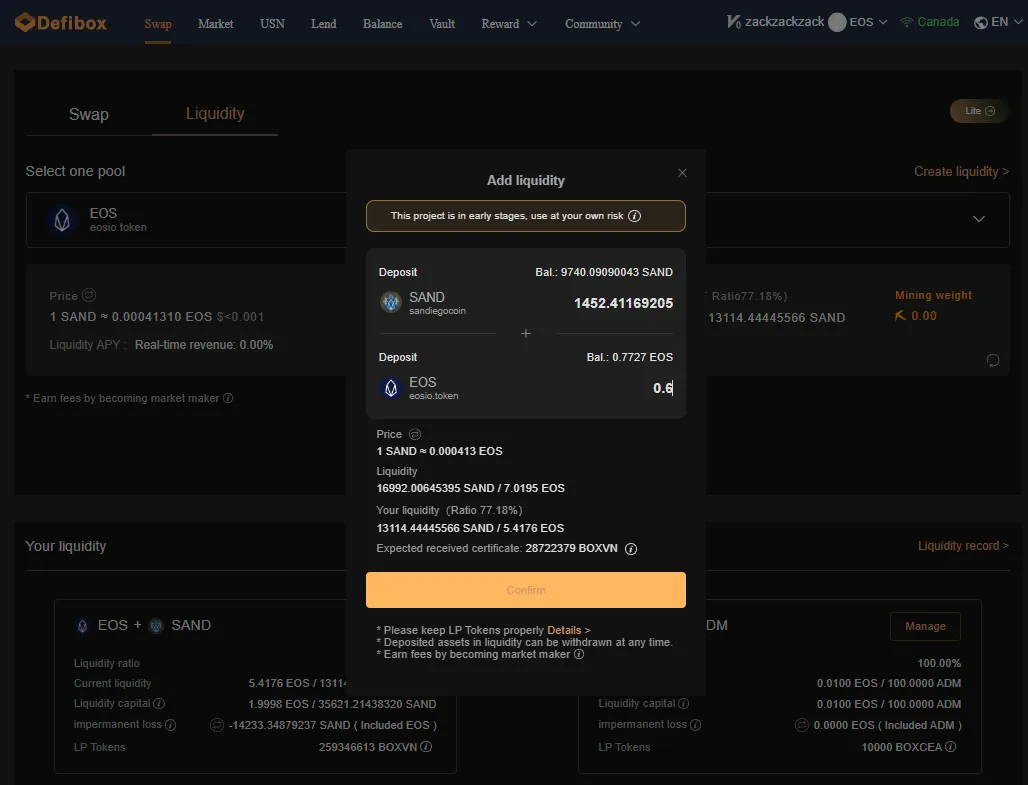The height and width of the screenshot is (785, 1028).
Task: Click info icon beside impermanent loss in ADM card
Action: 696,725
